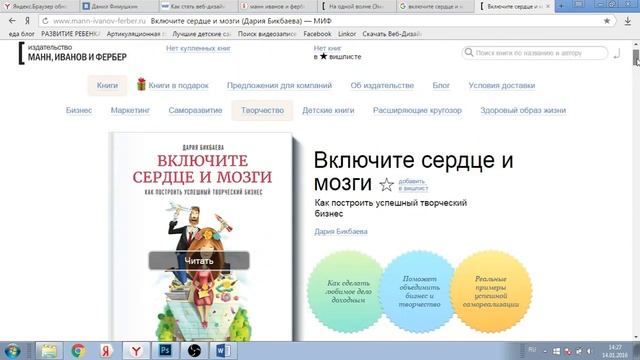Select 'Расширяющие кругозор' category
Screen dimensions: 640x360
417,110
